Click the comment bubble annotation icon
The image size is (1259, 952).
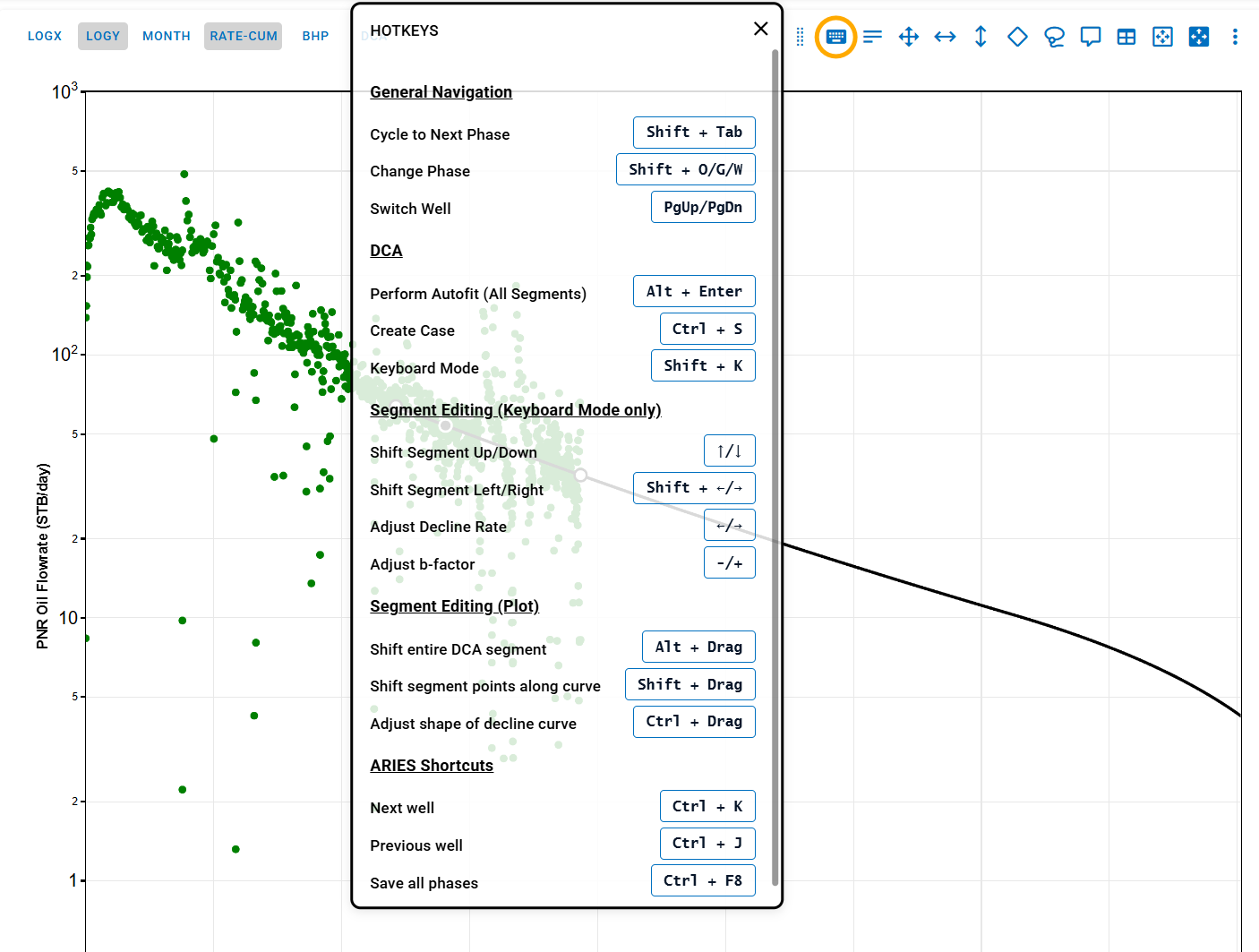click(x=1090, y=37)
